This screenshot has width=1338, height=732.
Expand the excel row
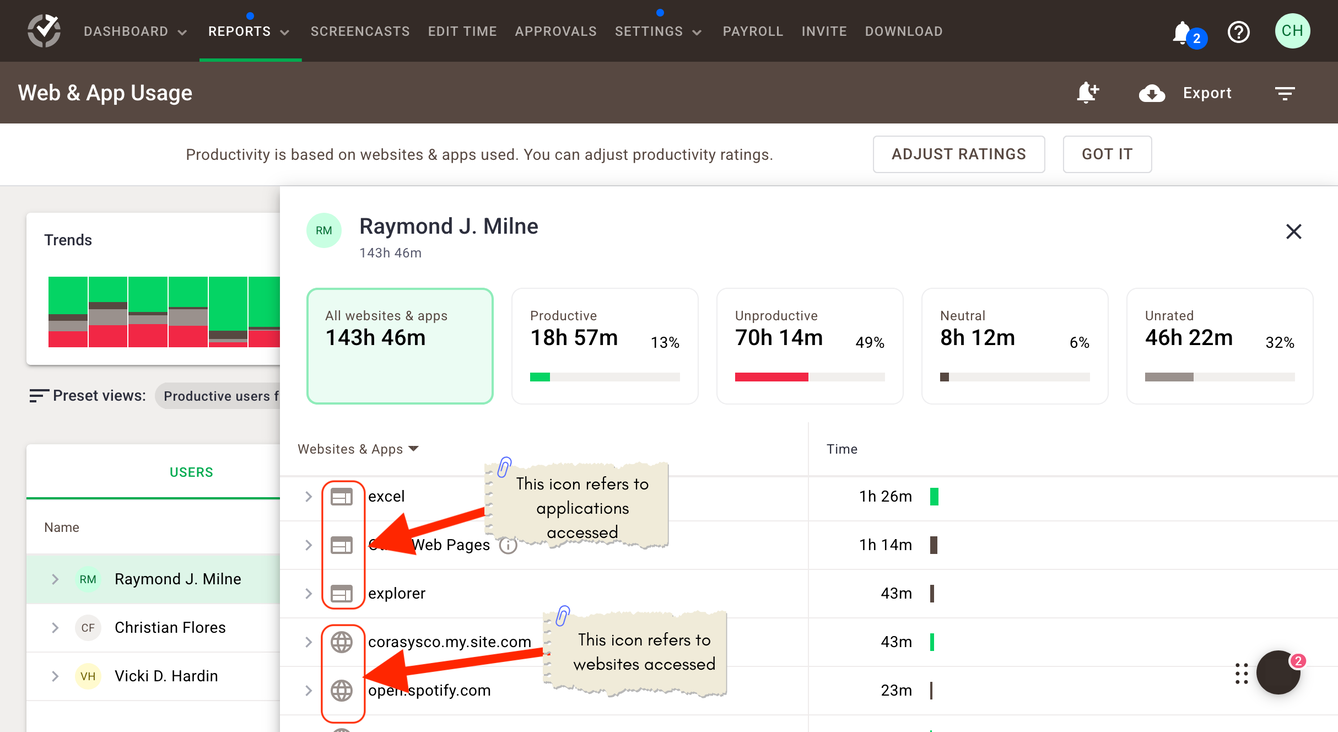click(x=308, y=496)
